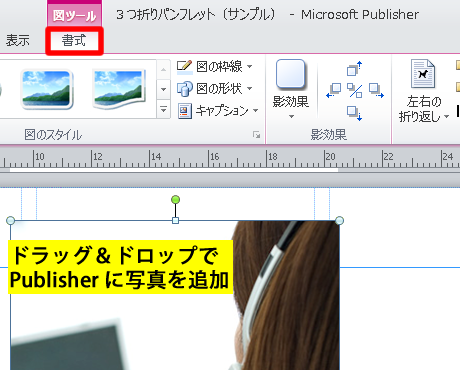460x370 pixels.
Task: Nudge shadow down with the arrow icon
Action: tap(354, 113)
